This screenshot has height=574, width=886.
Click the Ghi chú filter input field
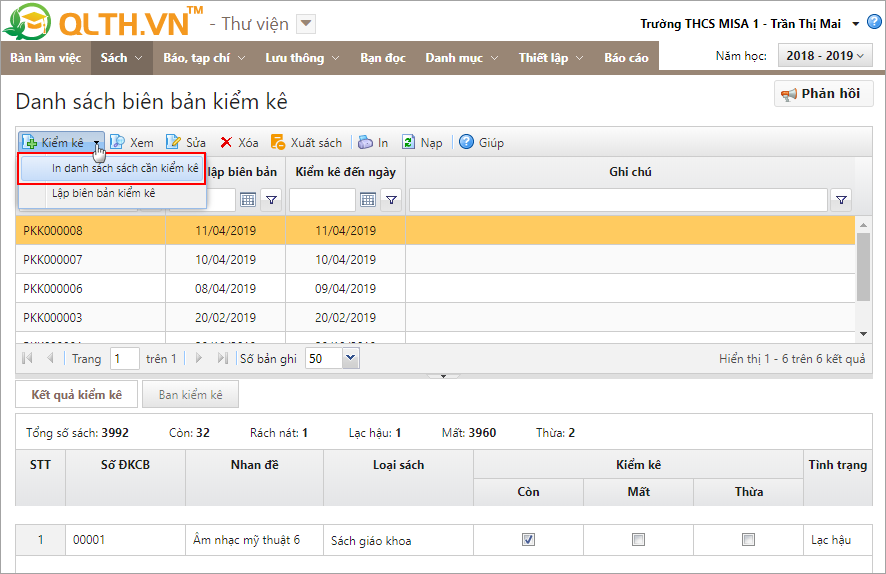pyautogui.click(x=617, y=201)
